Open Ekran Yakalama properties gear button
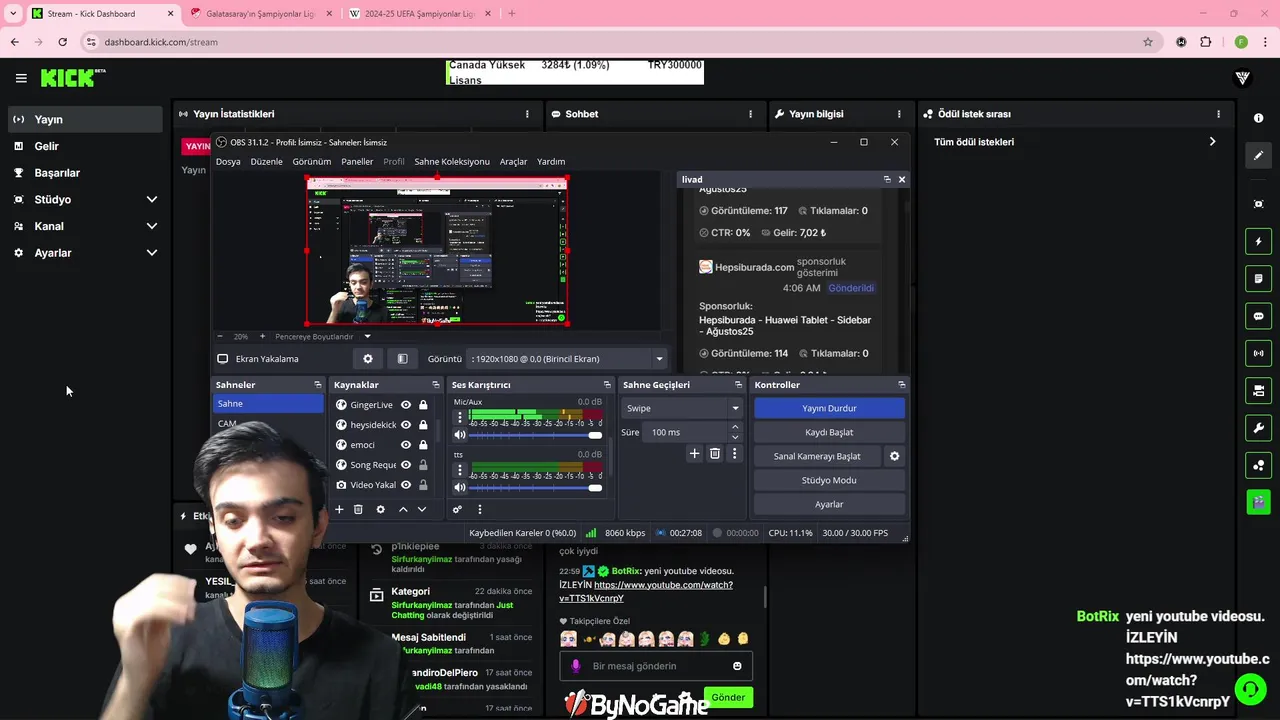Viewport: 1280px width, 720px height. [x=368, y=359]
